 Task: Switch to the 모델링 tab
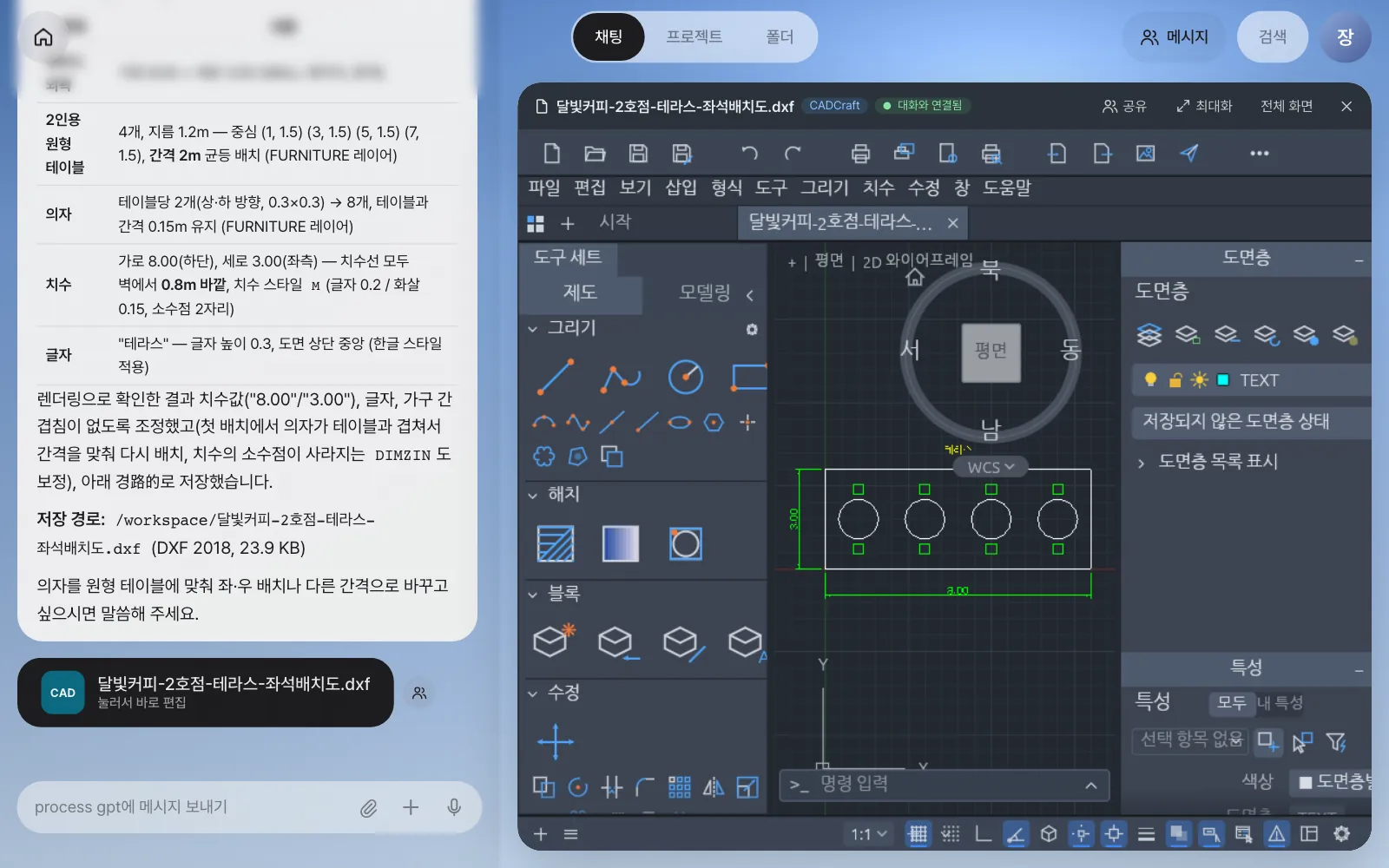pyautogui.click(x=704, y=293)
